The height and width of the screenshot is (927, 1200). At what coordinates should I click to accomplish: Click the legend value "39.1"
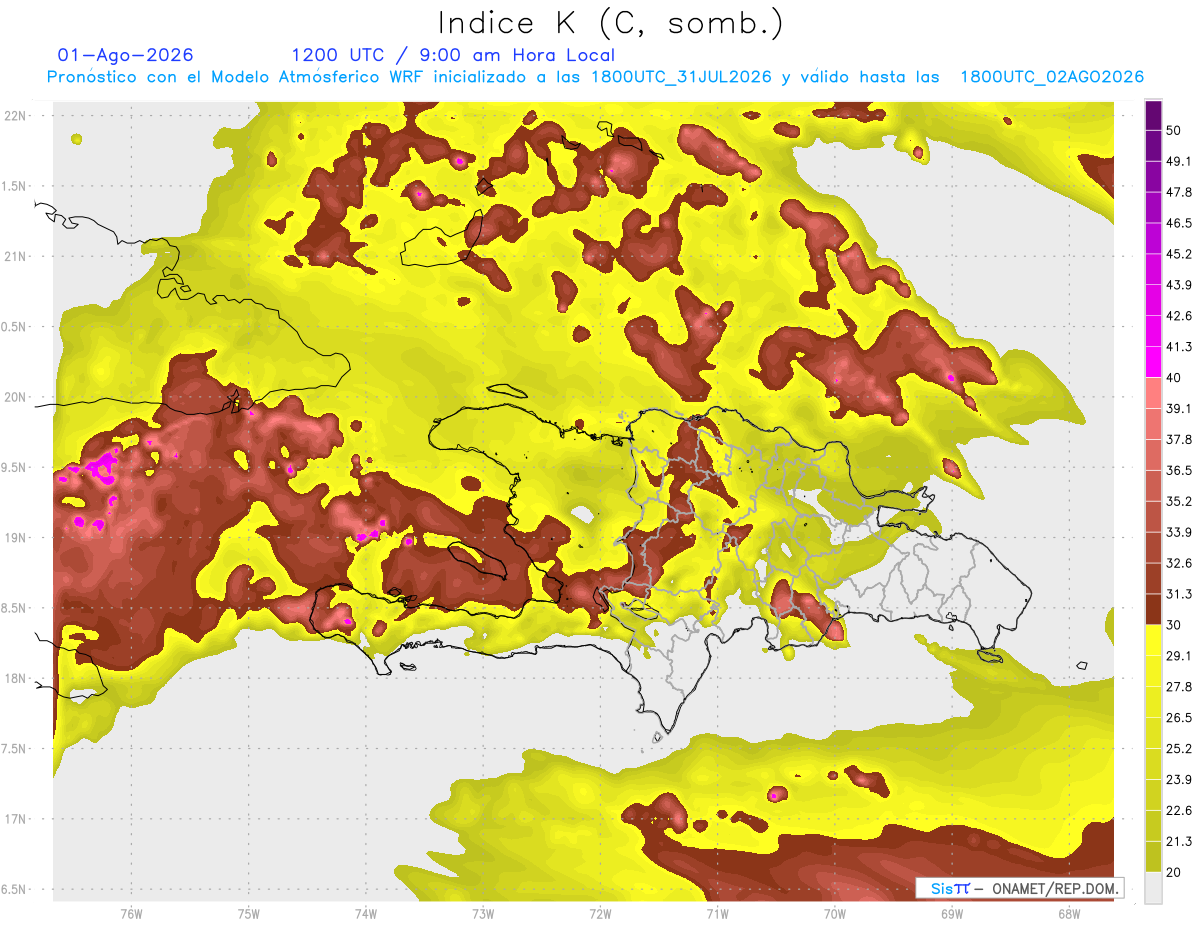[x=1179, y=408]
